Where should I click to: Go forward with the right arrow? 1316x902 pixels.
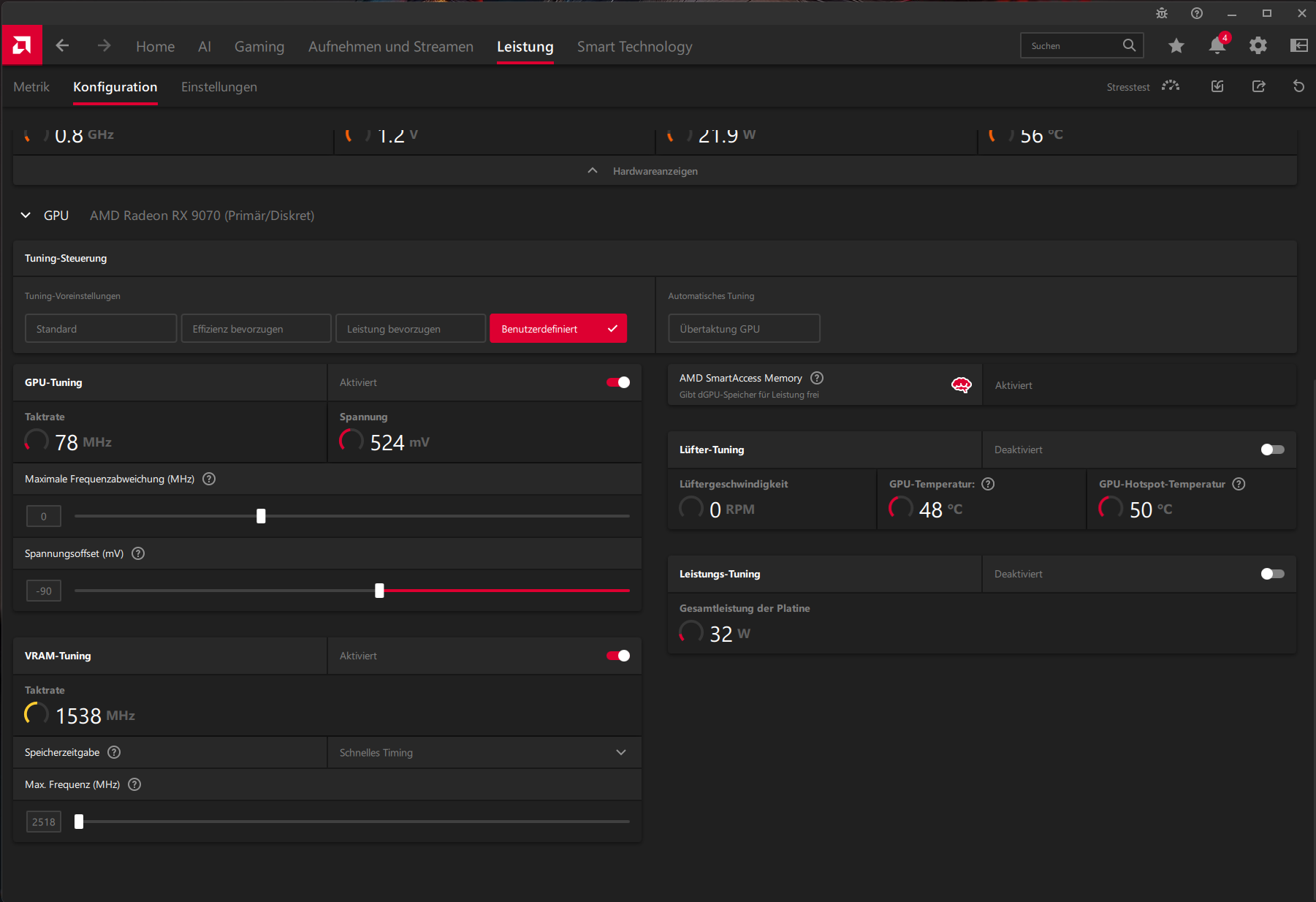(x=104, y=45)
